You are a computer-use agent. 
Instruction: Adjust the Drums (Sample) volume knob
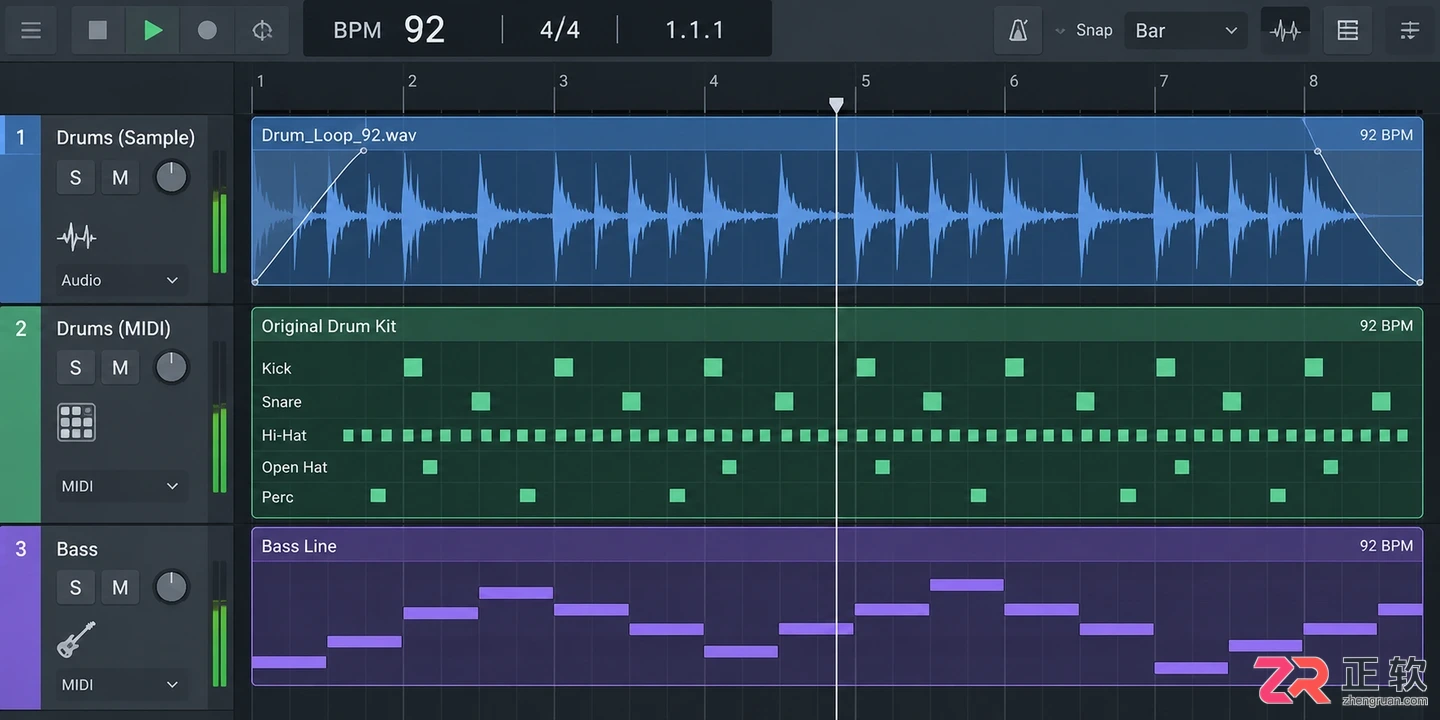click(x=171, y=177)
